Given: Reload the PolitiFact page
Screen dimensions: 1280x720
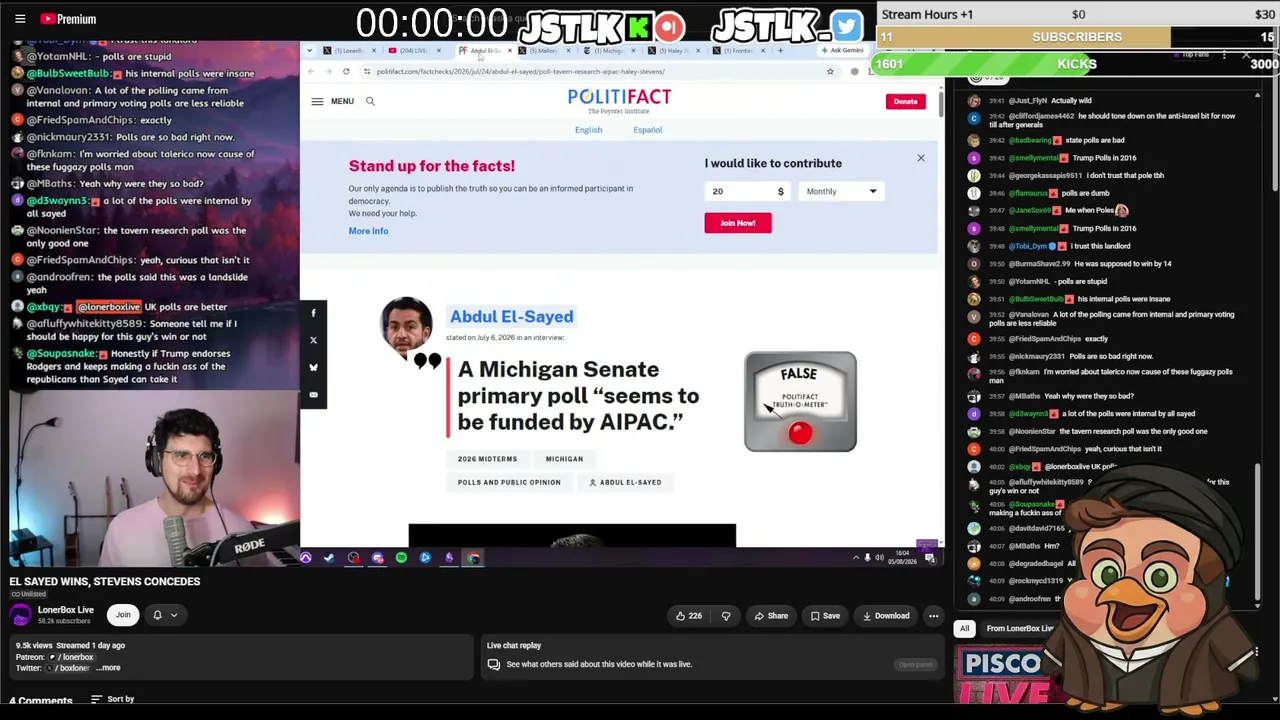Looking at the screenshot, I should tap(346, 71).
